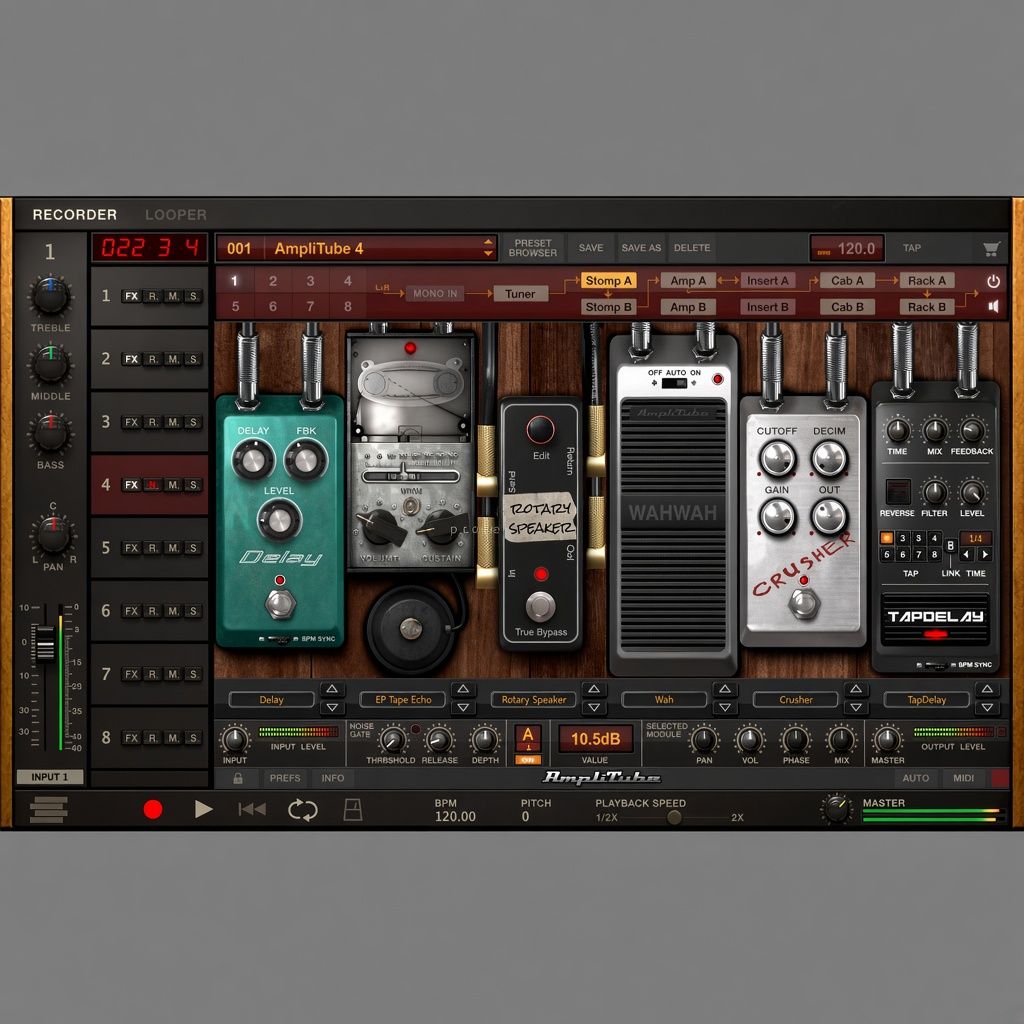This screenshot has width=1024, height=1024.
Task: Open the PRESET BROWSER
Action: pyautogui.click(x=533, y=248)
